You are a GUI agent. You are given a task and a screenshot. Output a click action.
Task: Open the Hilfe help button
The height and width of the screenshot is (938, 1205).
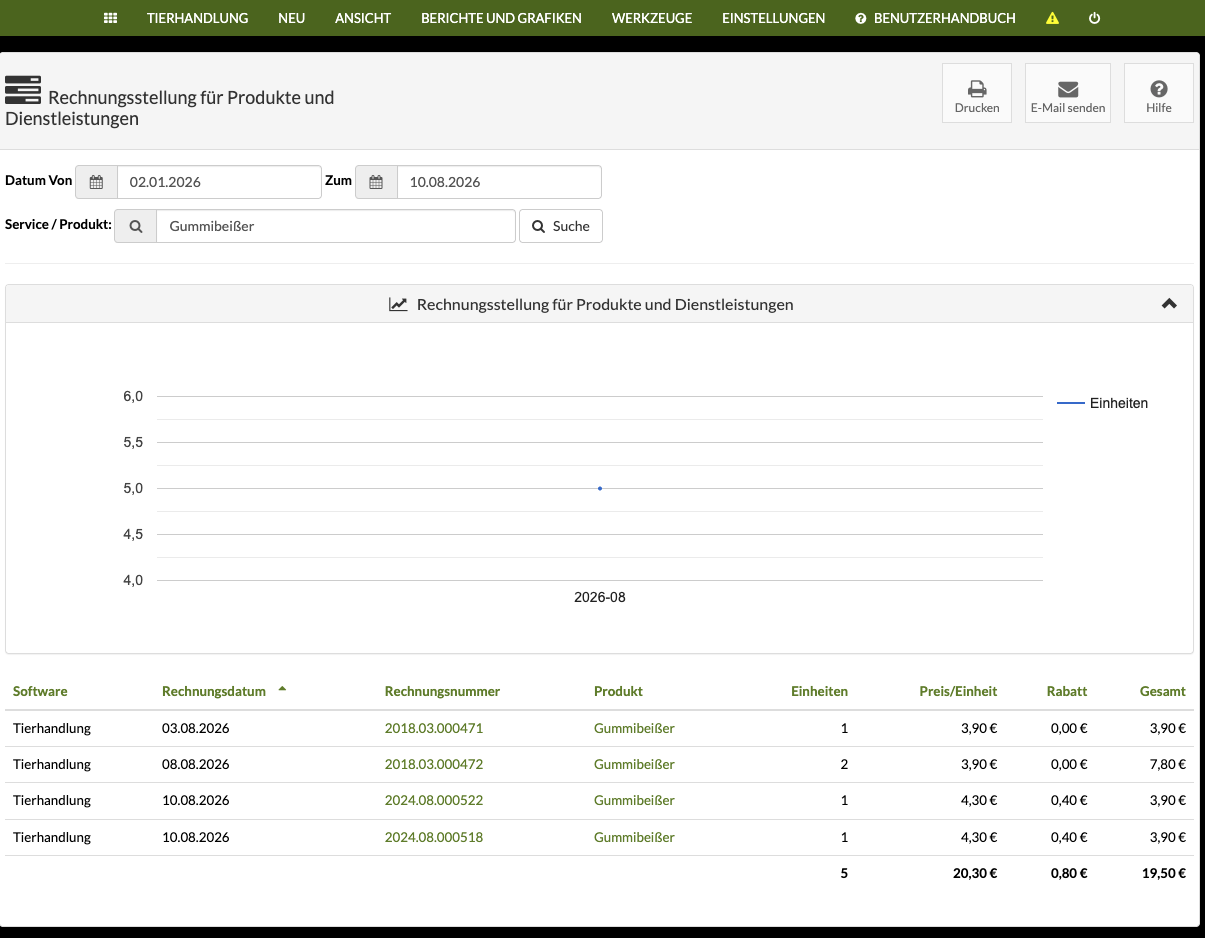tap(1158, 93)
